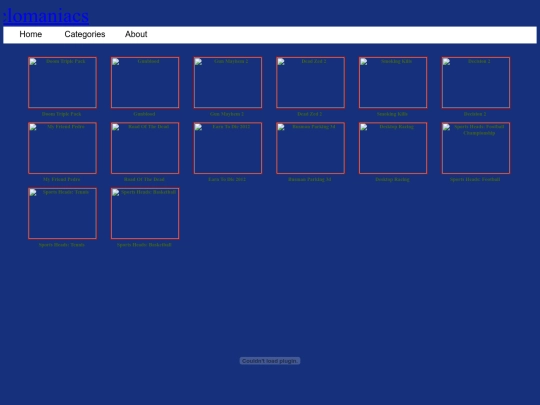Click the Sports Heads: Basketball caption text
Screen dimensions: 540x405
click(144, 245)
